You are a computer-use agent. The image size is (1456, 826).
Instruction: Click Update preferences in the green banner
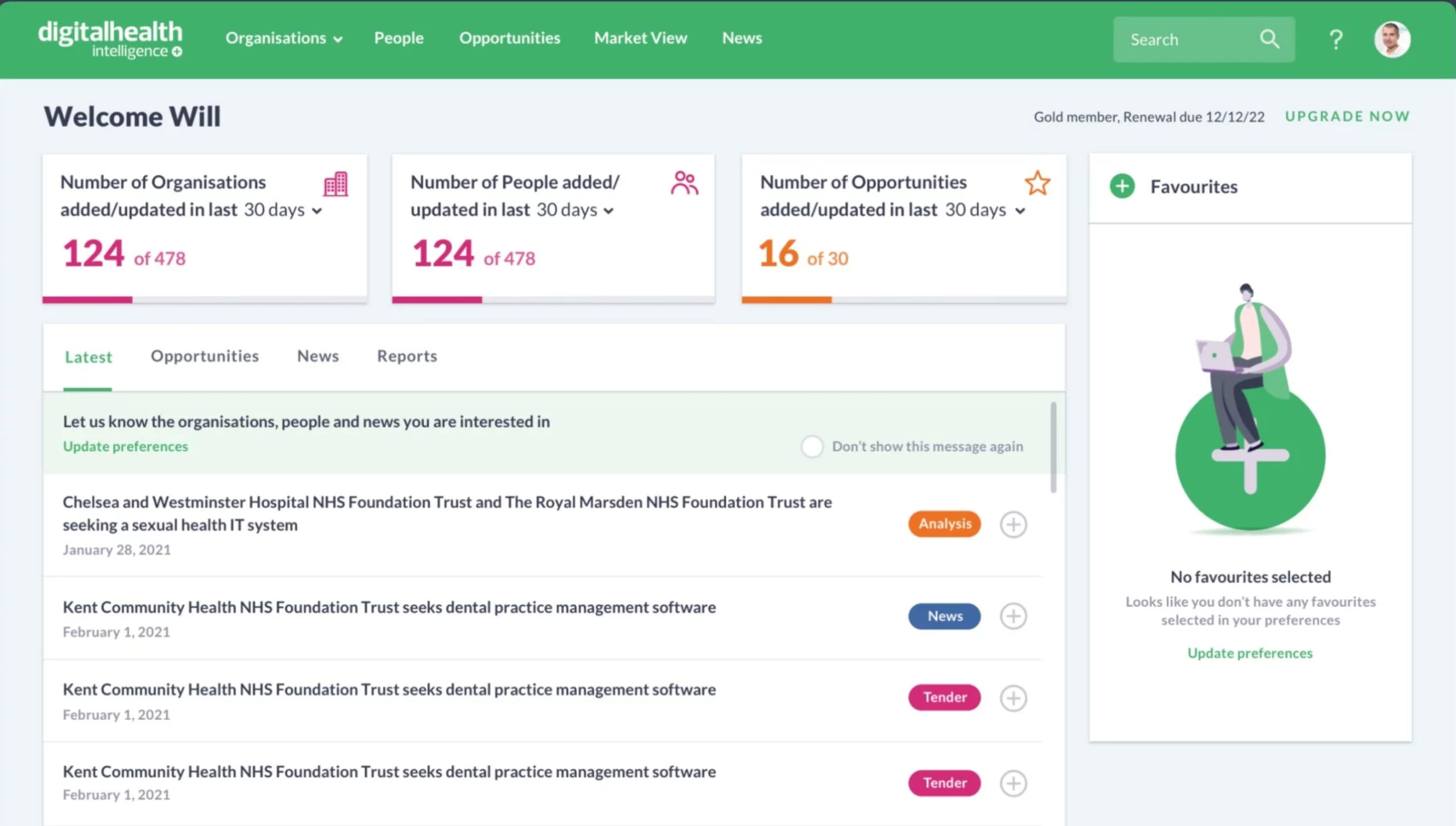[x=125, y=446]
